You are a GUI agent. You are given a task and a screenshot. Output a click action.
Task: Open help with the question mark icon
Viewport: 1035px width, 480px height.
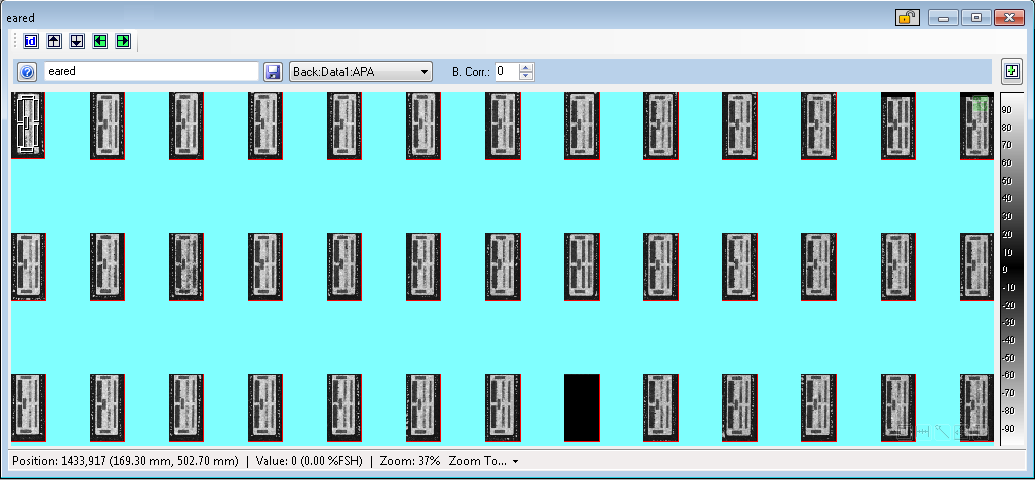coord(28,72)
